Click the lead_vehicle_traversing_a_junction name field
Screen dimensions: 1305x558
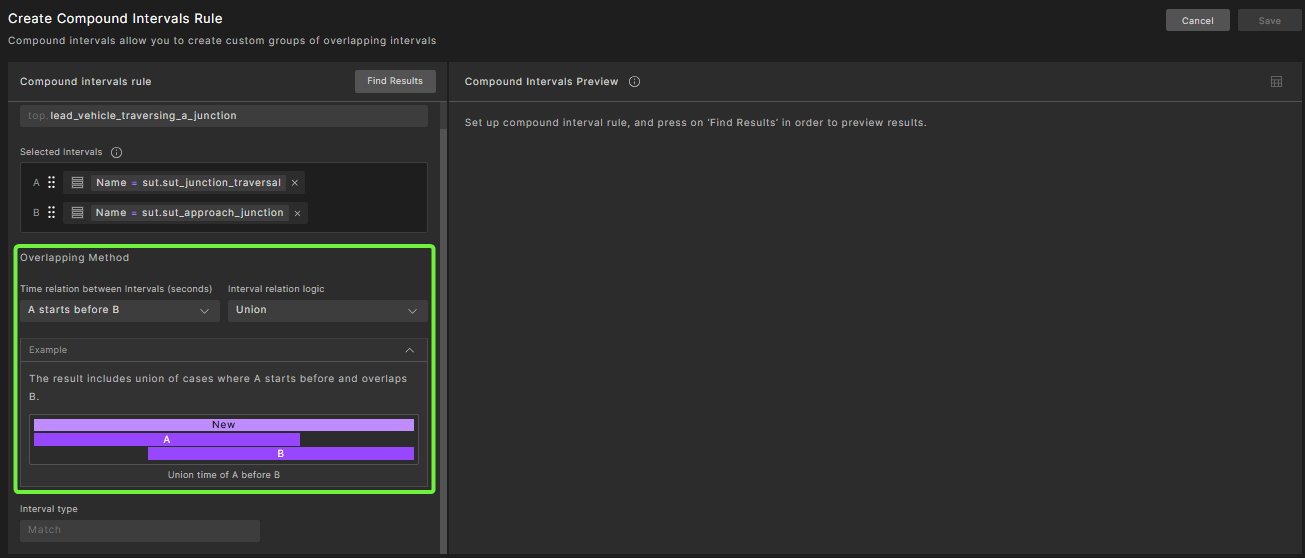point(224,116)
